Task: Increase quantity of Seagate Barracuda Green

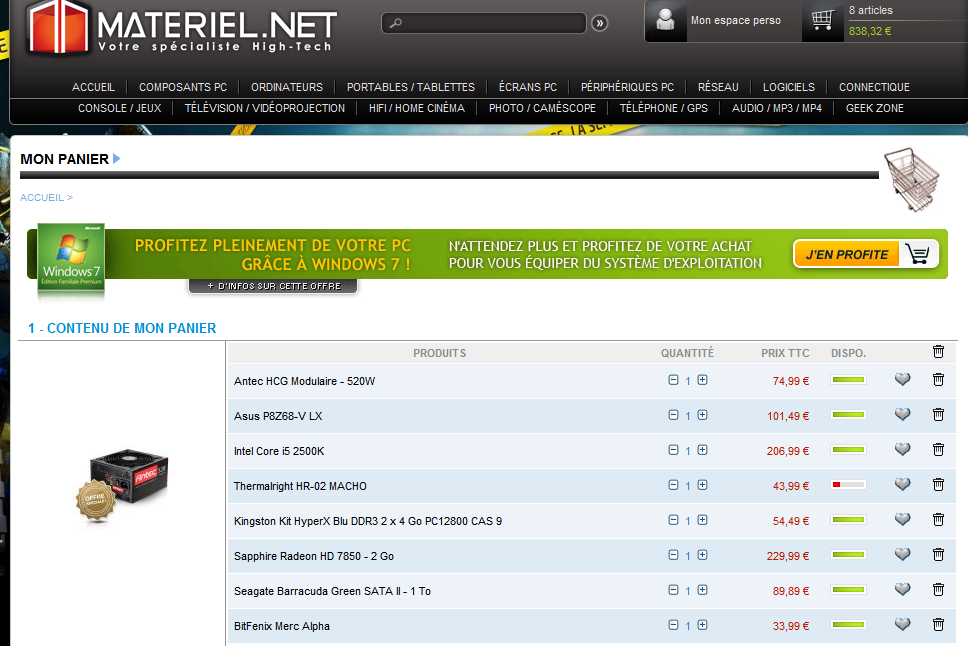Action: coord(702,590)
